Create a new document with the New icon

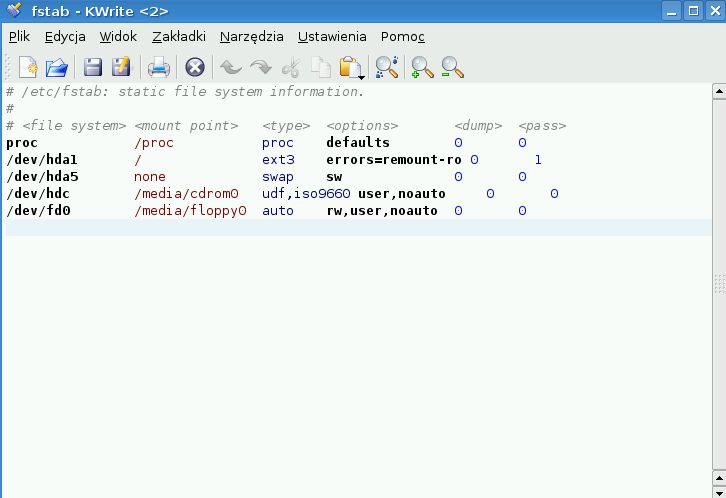(x=28, y=67)
